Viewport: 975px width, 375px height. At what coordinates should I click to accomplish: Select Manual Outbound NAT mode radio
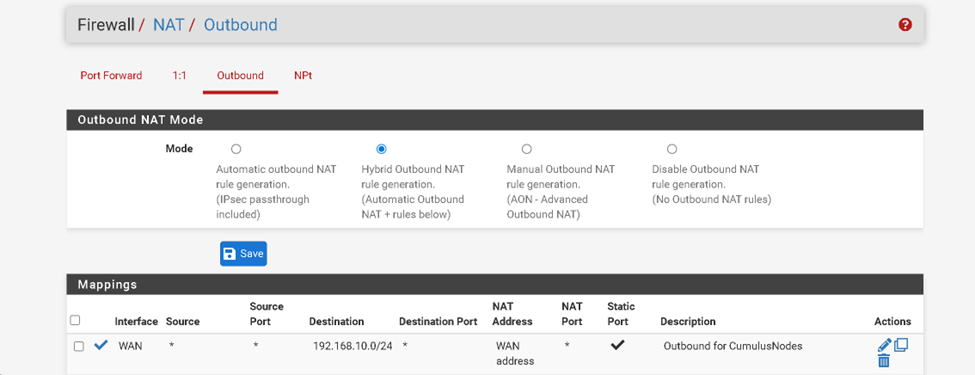click(527, 149)
